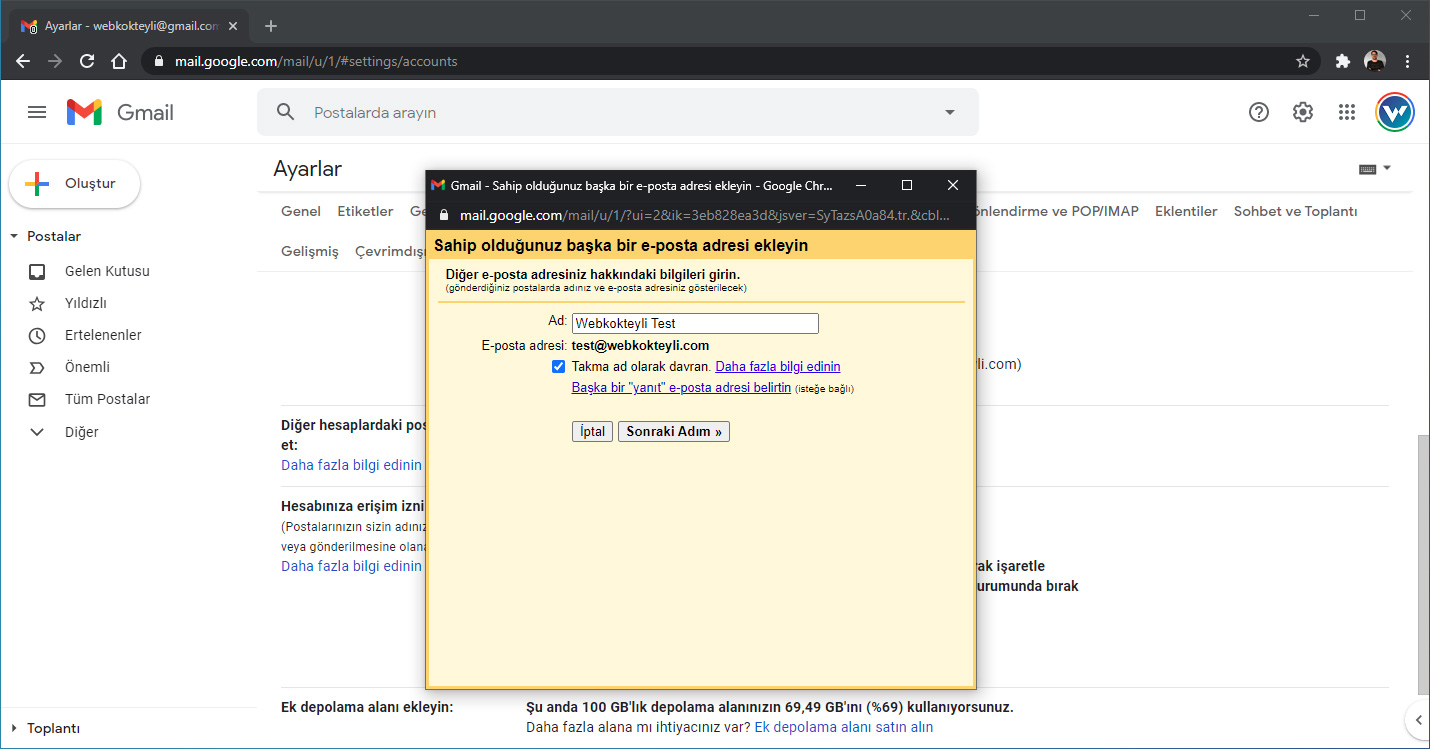Image resolution: width=1430 pixels, height=749 pixels.
Task: Open the input tools keyboard dropdown
Action: (x=1375, y=169)
